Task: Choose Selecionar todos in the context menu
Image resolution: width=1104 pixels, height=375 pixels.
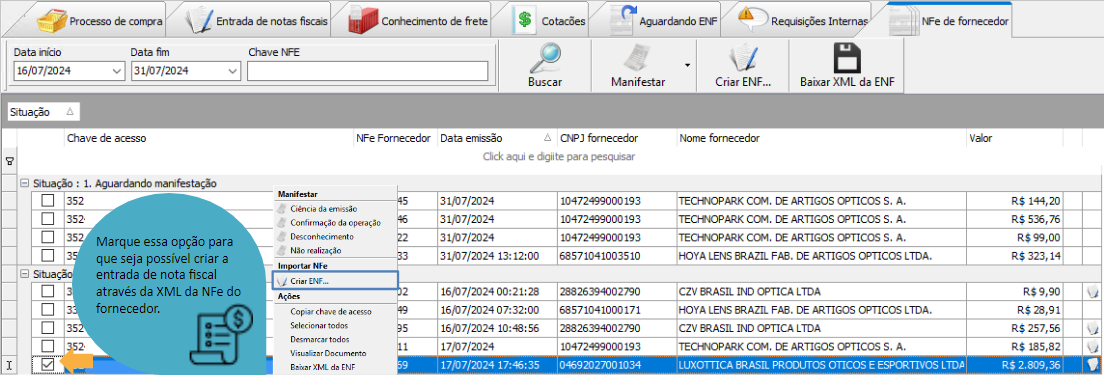Action: point(319,326)
